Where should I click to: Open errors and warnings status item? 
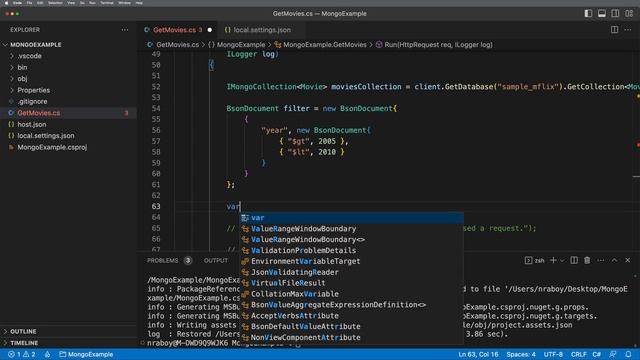(22, 354)
